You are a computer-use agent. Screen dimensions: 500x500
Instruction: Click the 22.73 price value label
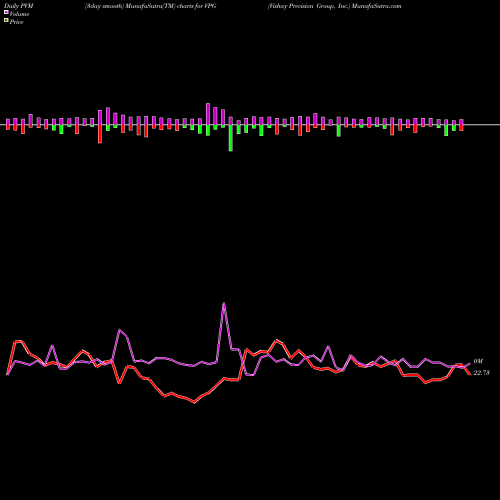481,373
